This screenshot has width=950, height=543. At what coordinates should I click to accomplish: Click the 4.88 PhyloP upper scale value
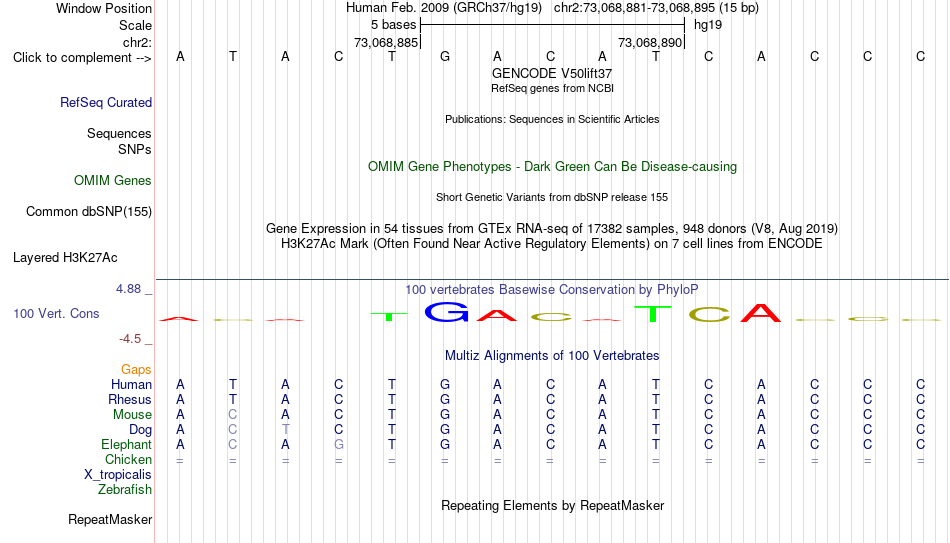[128, 289]
